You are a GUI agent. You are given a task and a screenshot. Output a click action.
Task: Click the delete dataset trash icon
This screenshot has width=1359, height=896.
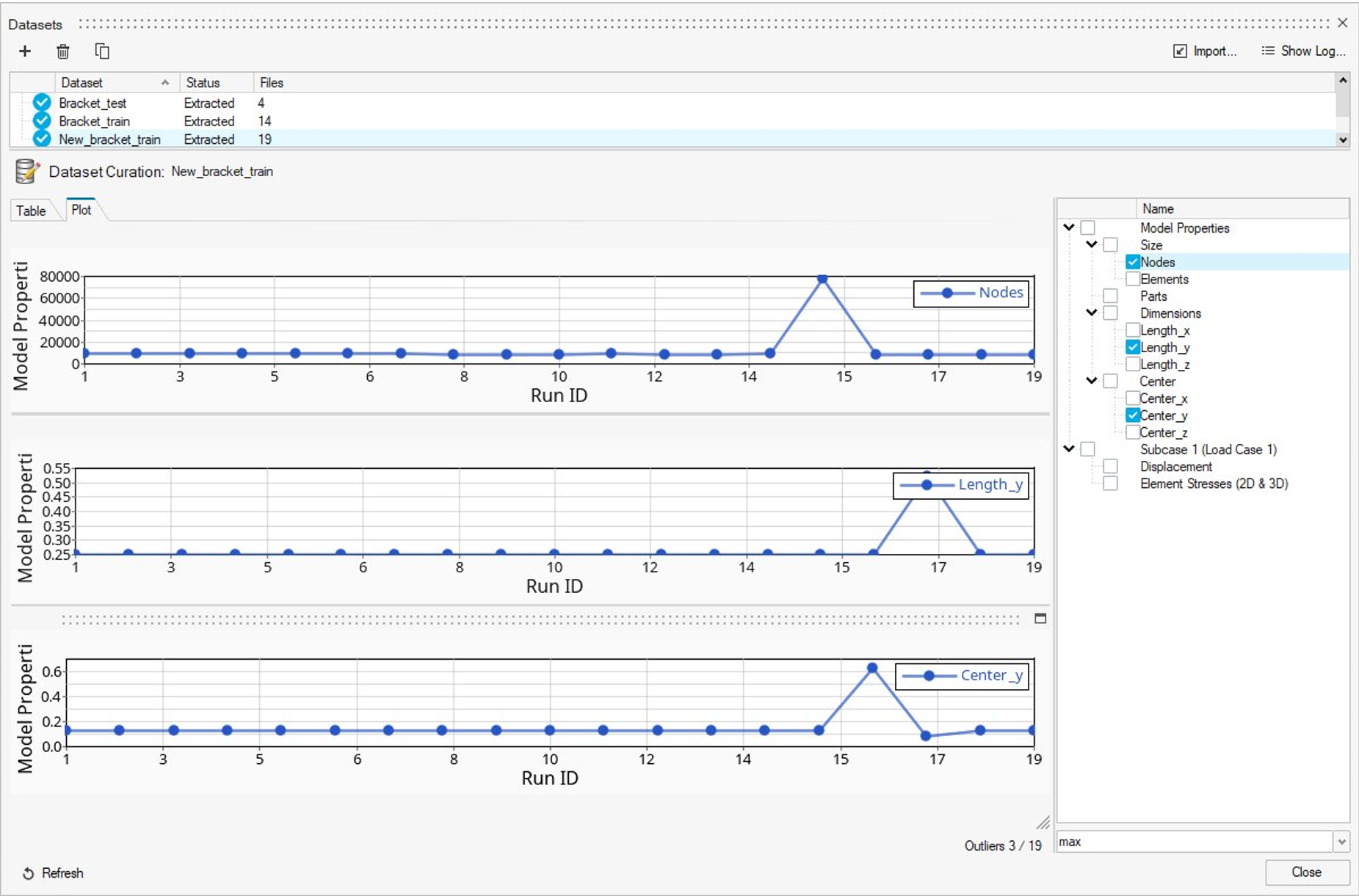(x=63, y=51)
